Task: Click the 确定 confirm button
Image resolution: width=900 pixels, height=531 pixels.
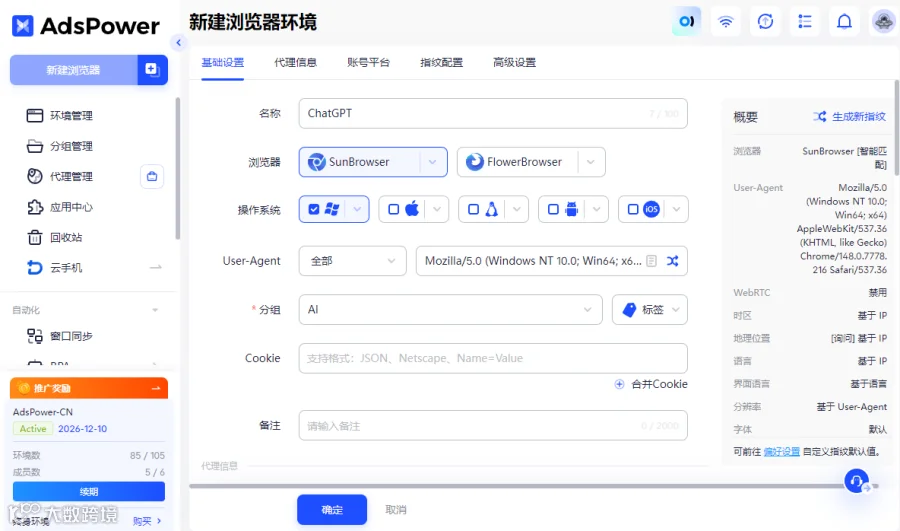Action: 332,510
